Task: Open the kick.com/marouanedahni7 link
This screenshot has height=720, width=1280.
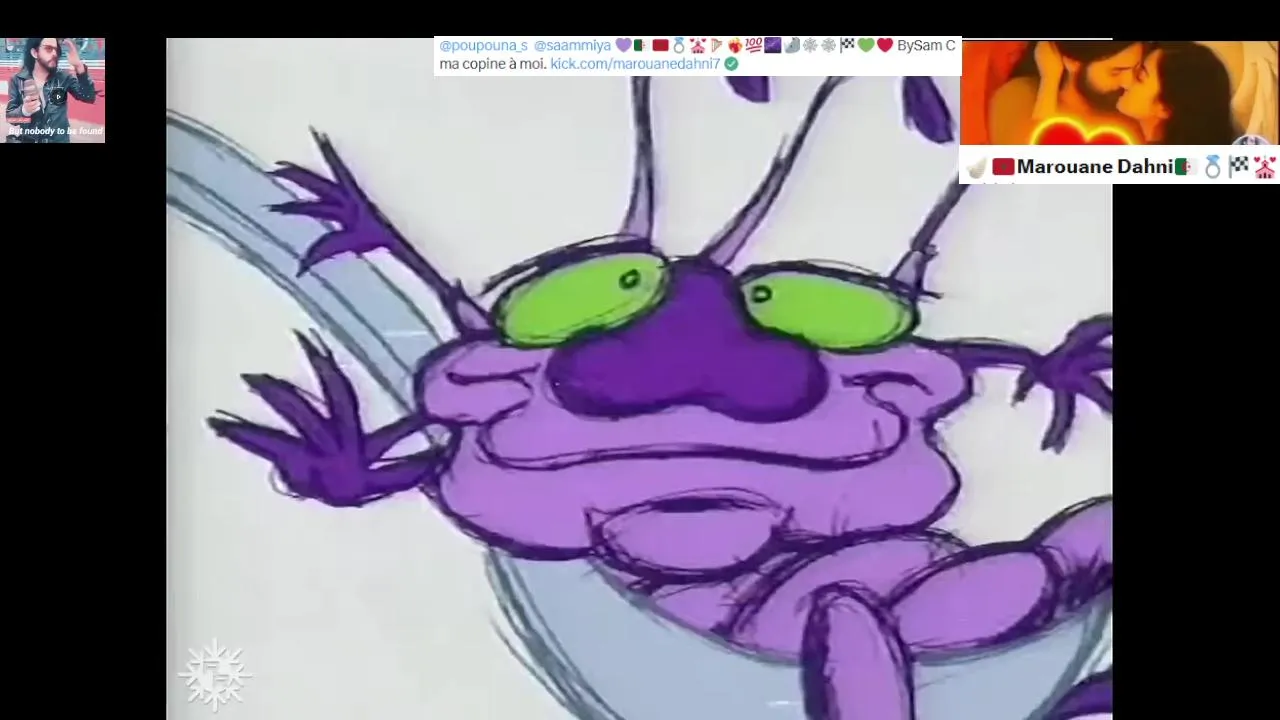Action: (635, 64)
